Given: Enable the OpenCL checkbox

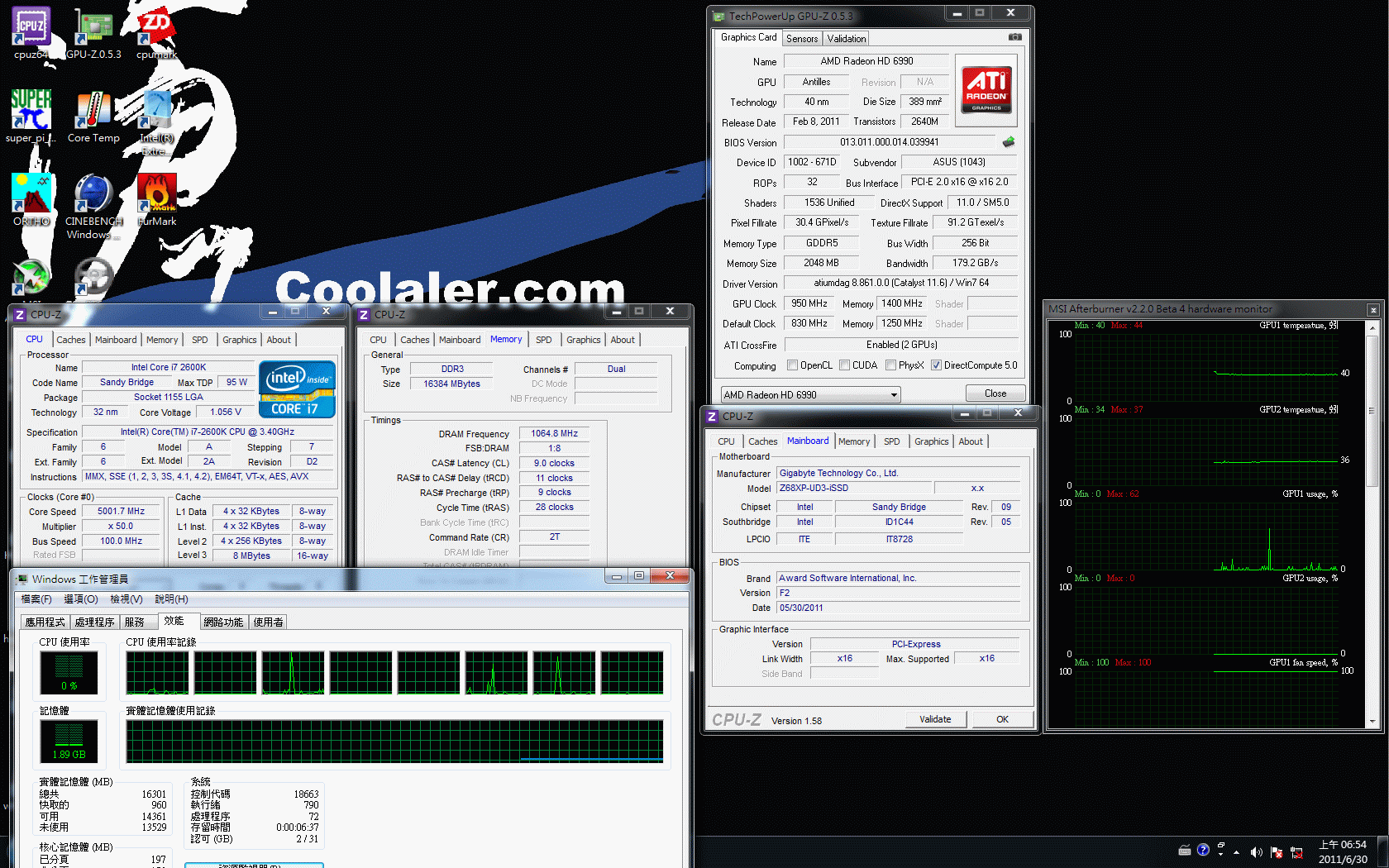Looking at the screenshot, I should point(793,365).
